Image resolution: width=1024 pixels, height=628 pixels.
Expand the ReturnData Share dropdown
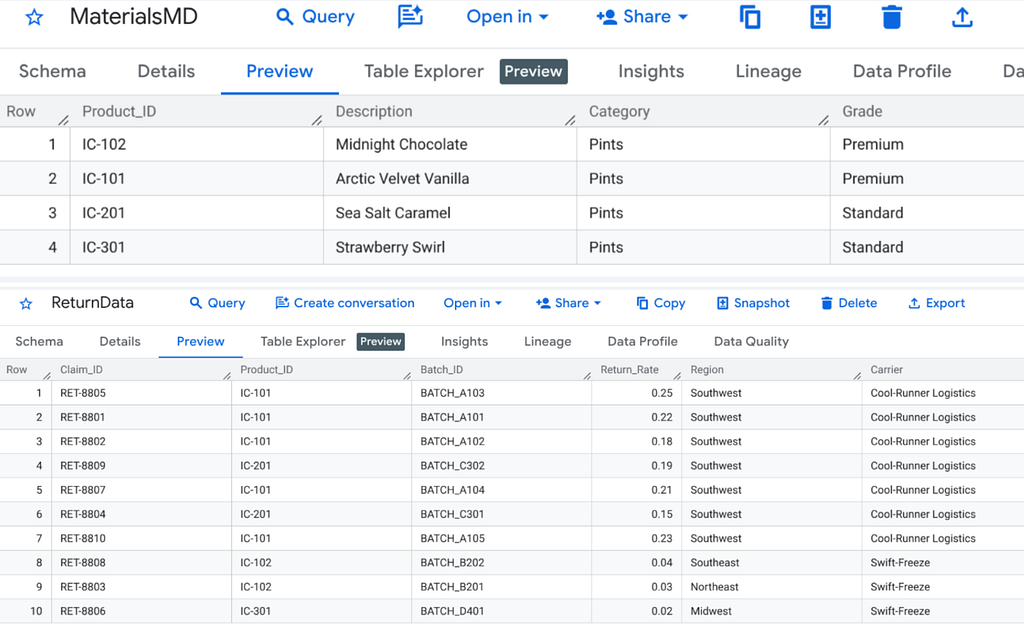coord(568,303)
